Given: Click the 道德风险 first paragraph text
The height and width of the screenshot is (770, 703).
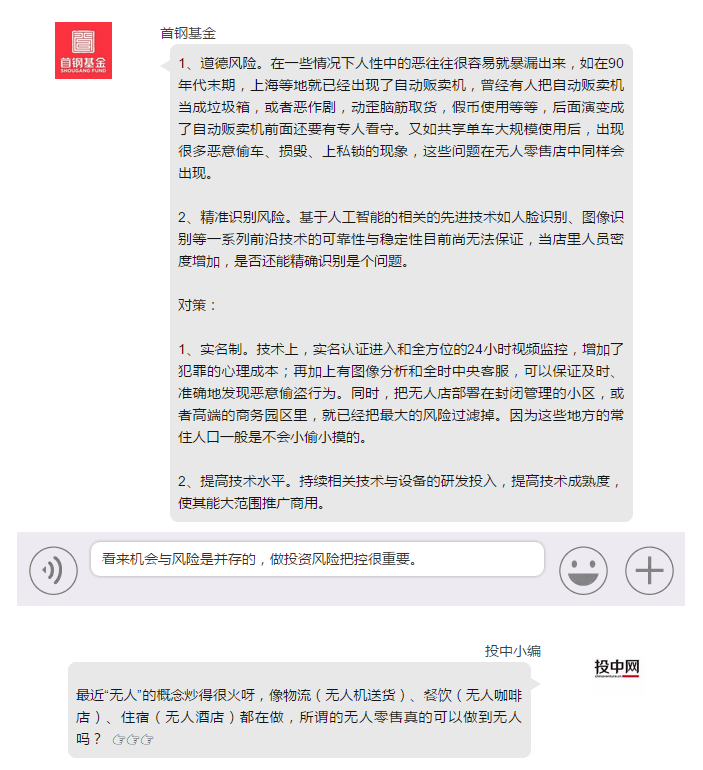Looking at the screenshot, I should point(401,118).
